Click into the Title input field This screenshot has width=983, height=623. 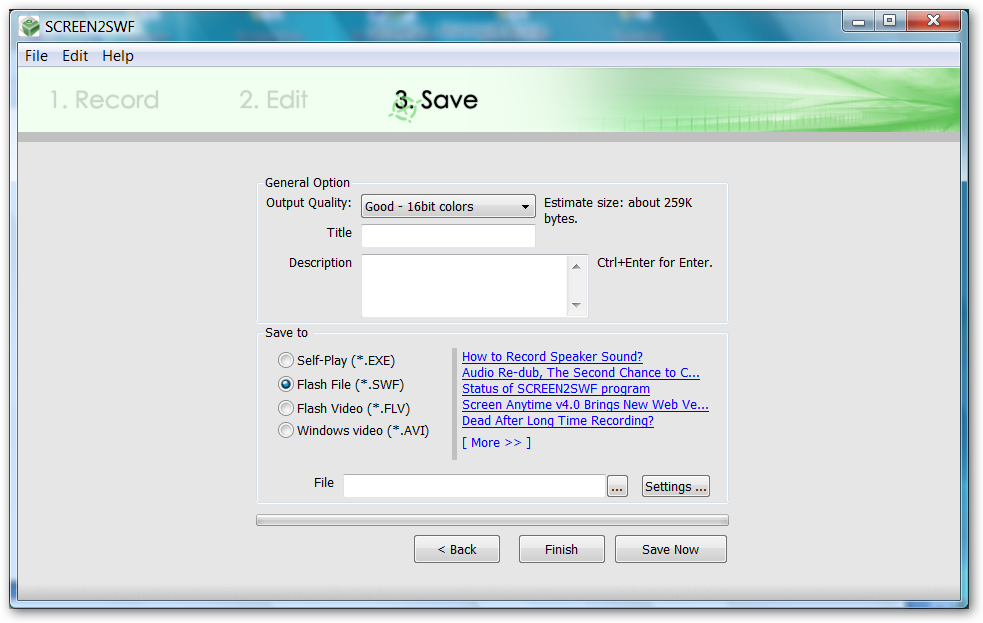pyautogui.click(x=448, y=236)
